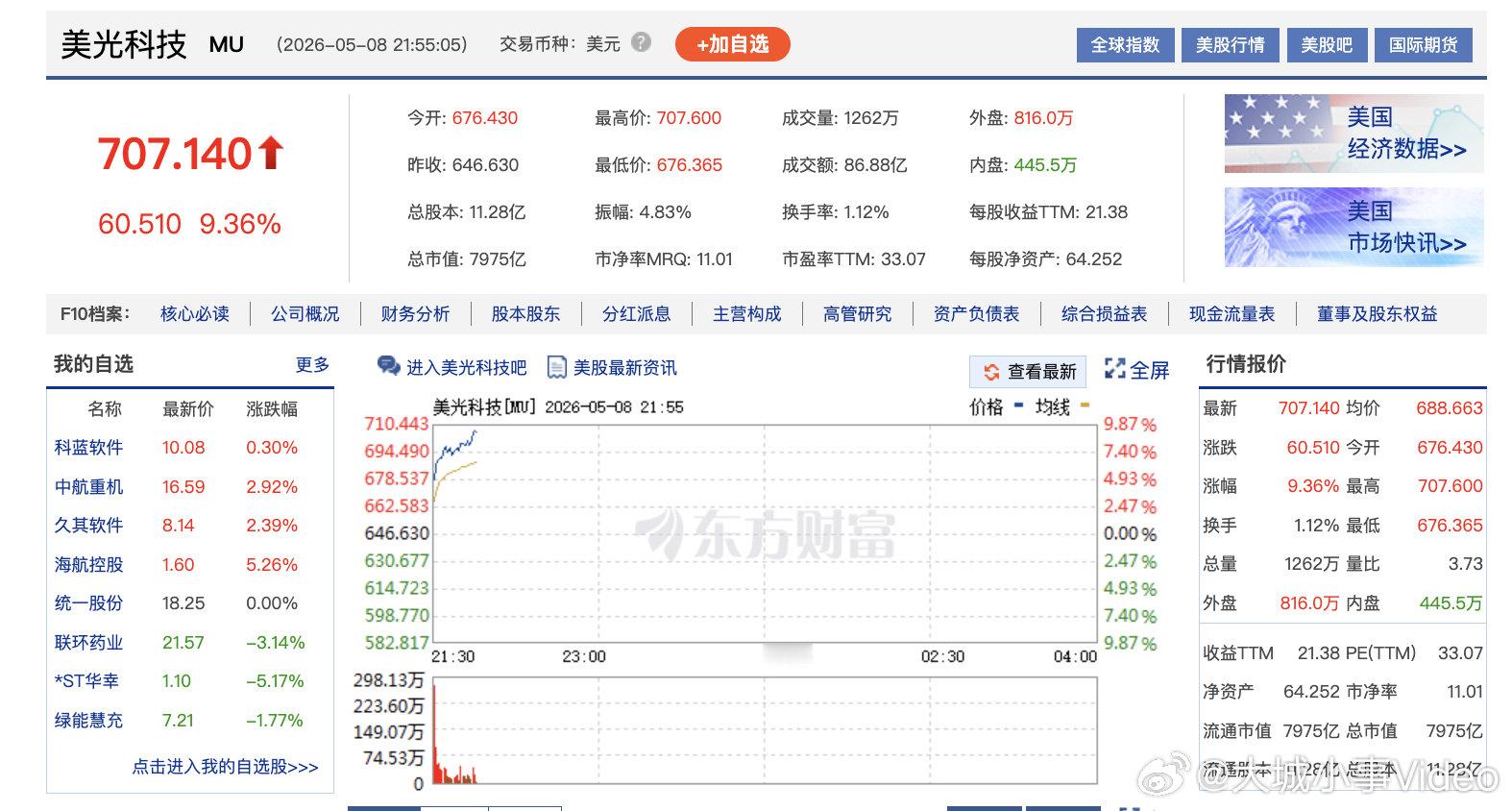The image size is (1512, 811).
Task: Click the question mark help icon beside 美元
Action: pyautogui.click(x=642, y=42)
